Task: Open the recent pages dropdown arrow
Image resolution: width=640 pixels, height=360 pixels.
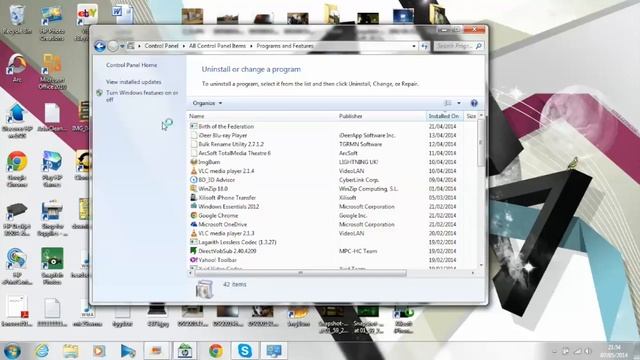Action: (122, 46)
